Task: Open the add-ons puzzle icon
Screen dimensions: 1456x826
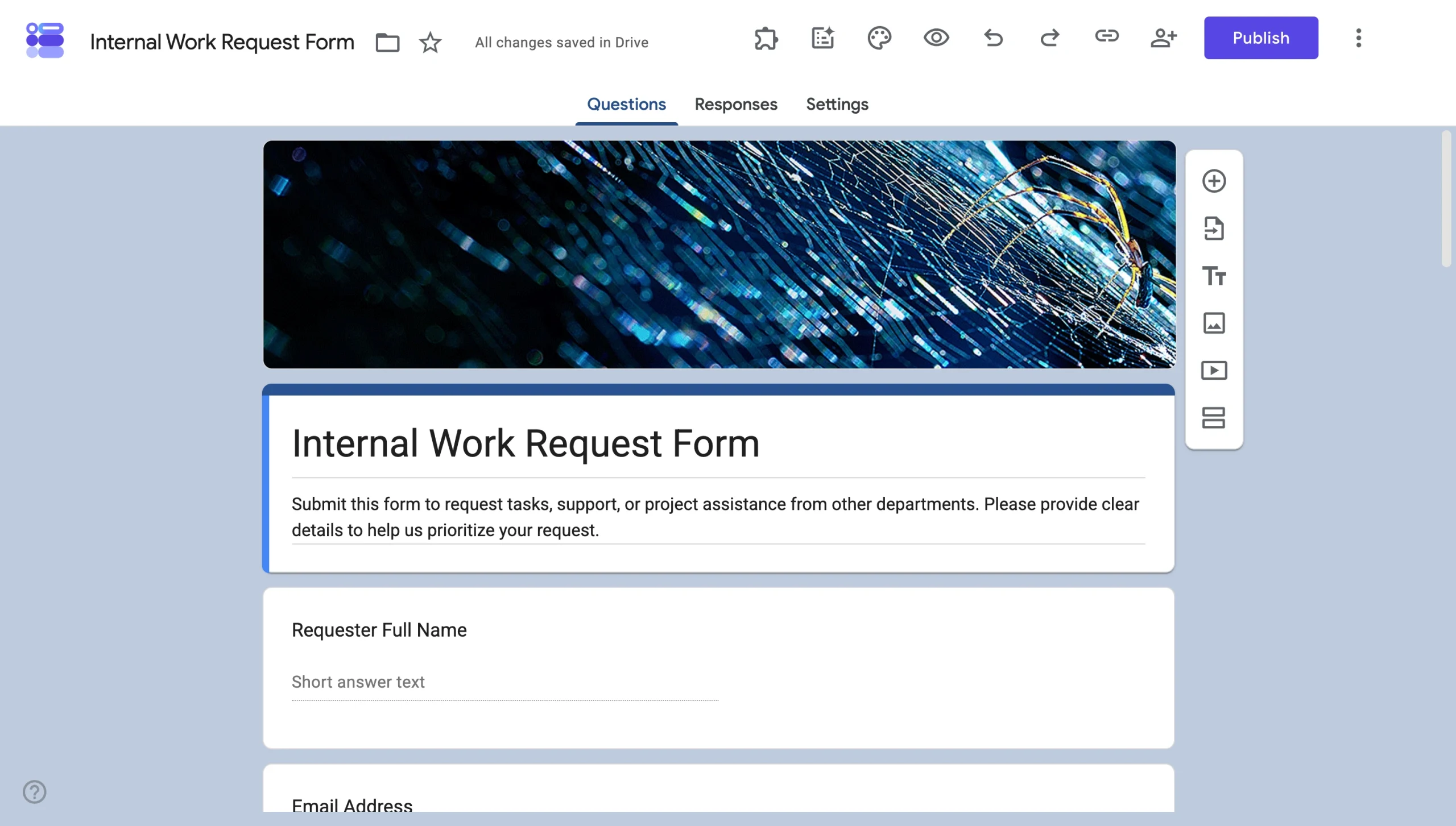Action: point(766,38)
